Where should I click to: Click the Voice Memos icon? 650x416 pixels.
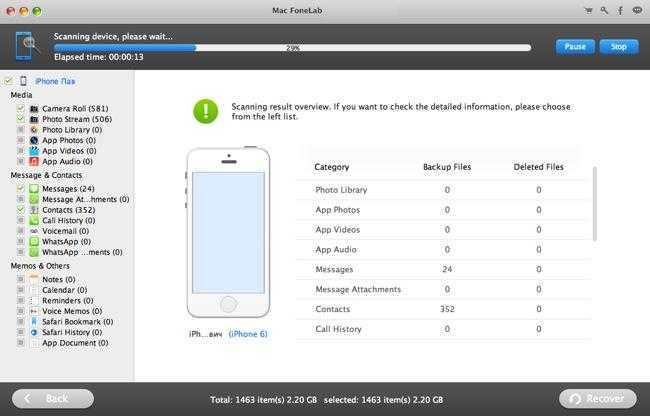(x=34, y=311)
